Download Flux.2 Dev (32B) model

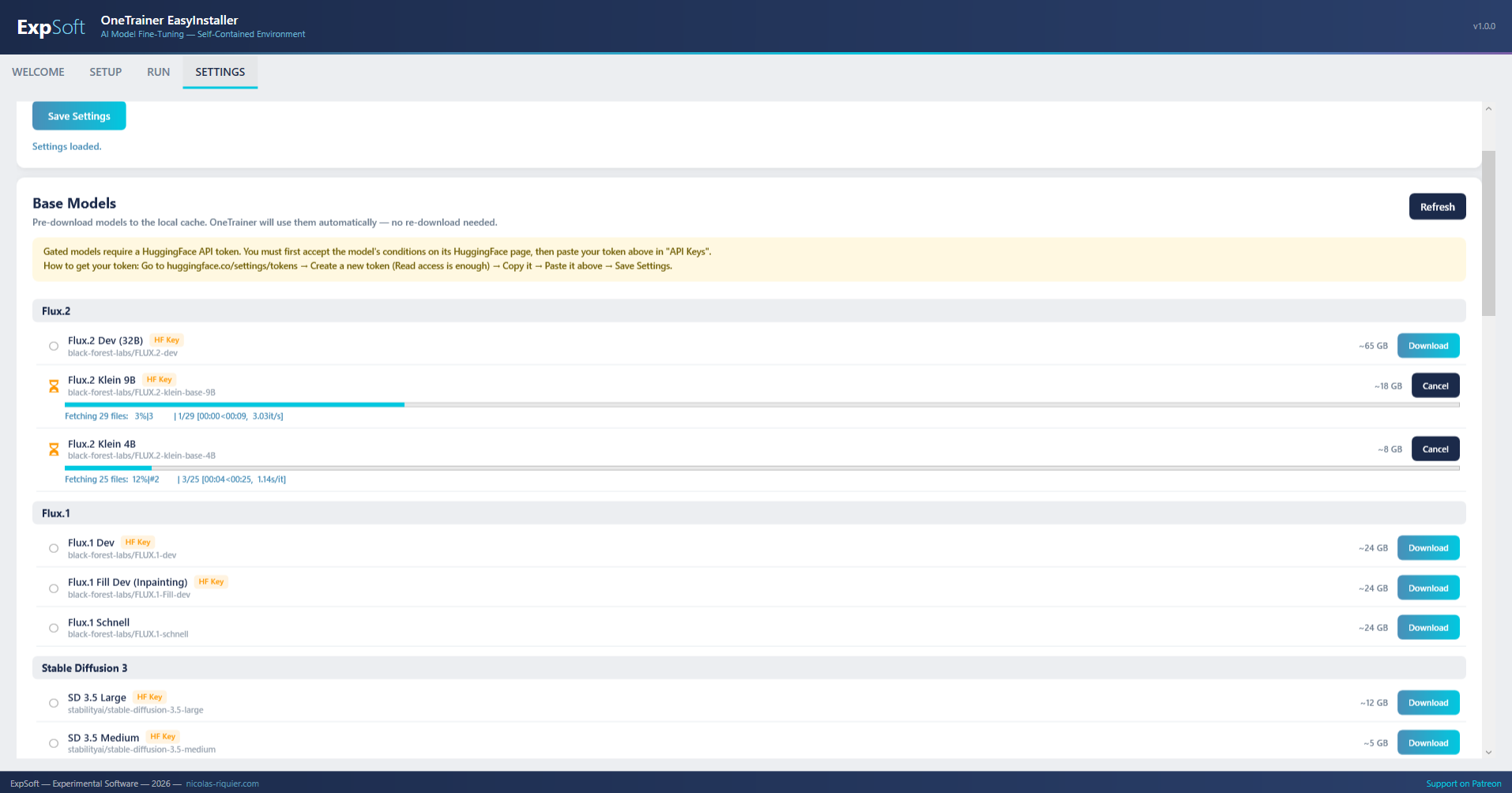1428,346
